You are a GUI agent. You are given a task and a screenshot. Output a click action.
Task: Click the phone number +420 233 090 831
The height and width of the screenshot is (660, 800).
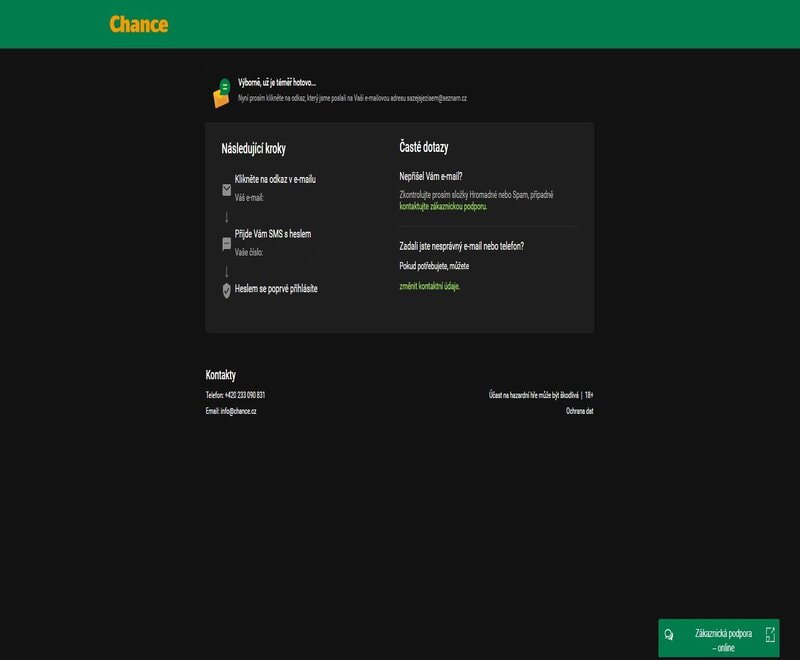click(x=245, y=395)
